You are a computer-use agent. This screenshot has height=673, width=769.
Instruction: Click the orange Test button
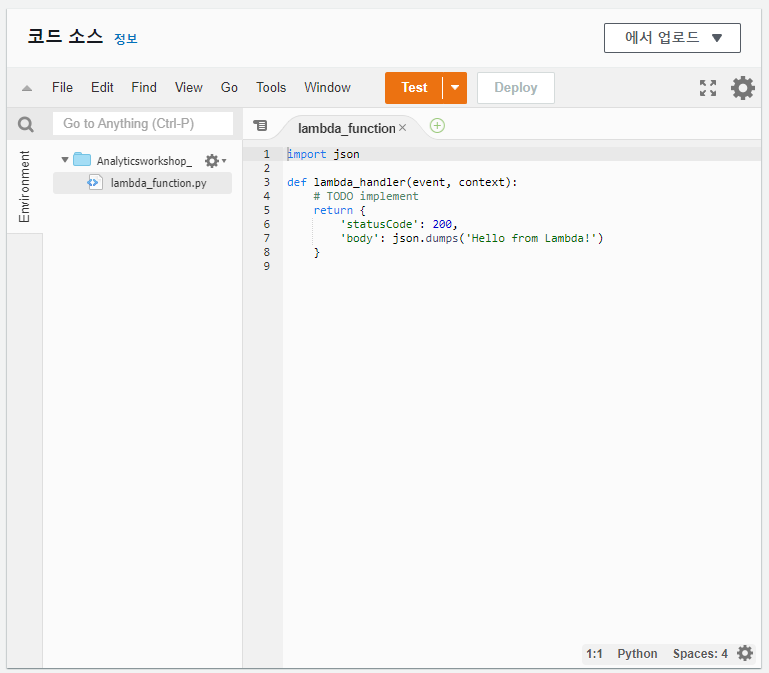click(x=414, y=88)
